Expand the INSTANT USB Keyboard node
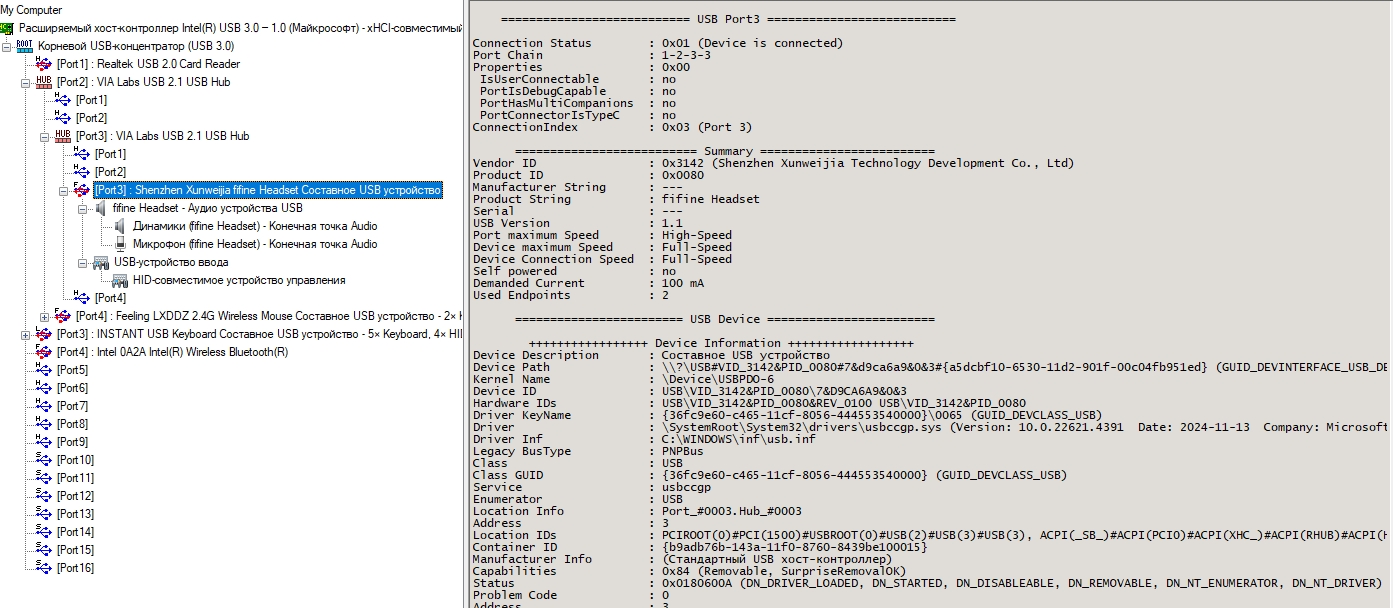The width and height of the screenshot is (1393, 608). [26, 334]
